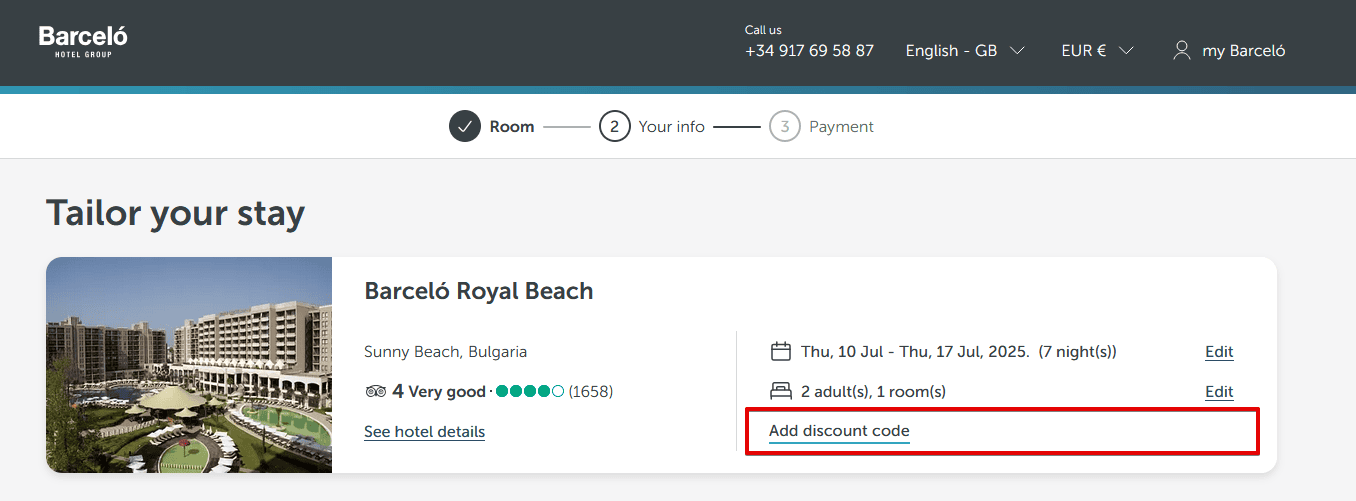Open the English - GB language dropdown
Screen dimensions: 1356x501
[x=964, y=50]
